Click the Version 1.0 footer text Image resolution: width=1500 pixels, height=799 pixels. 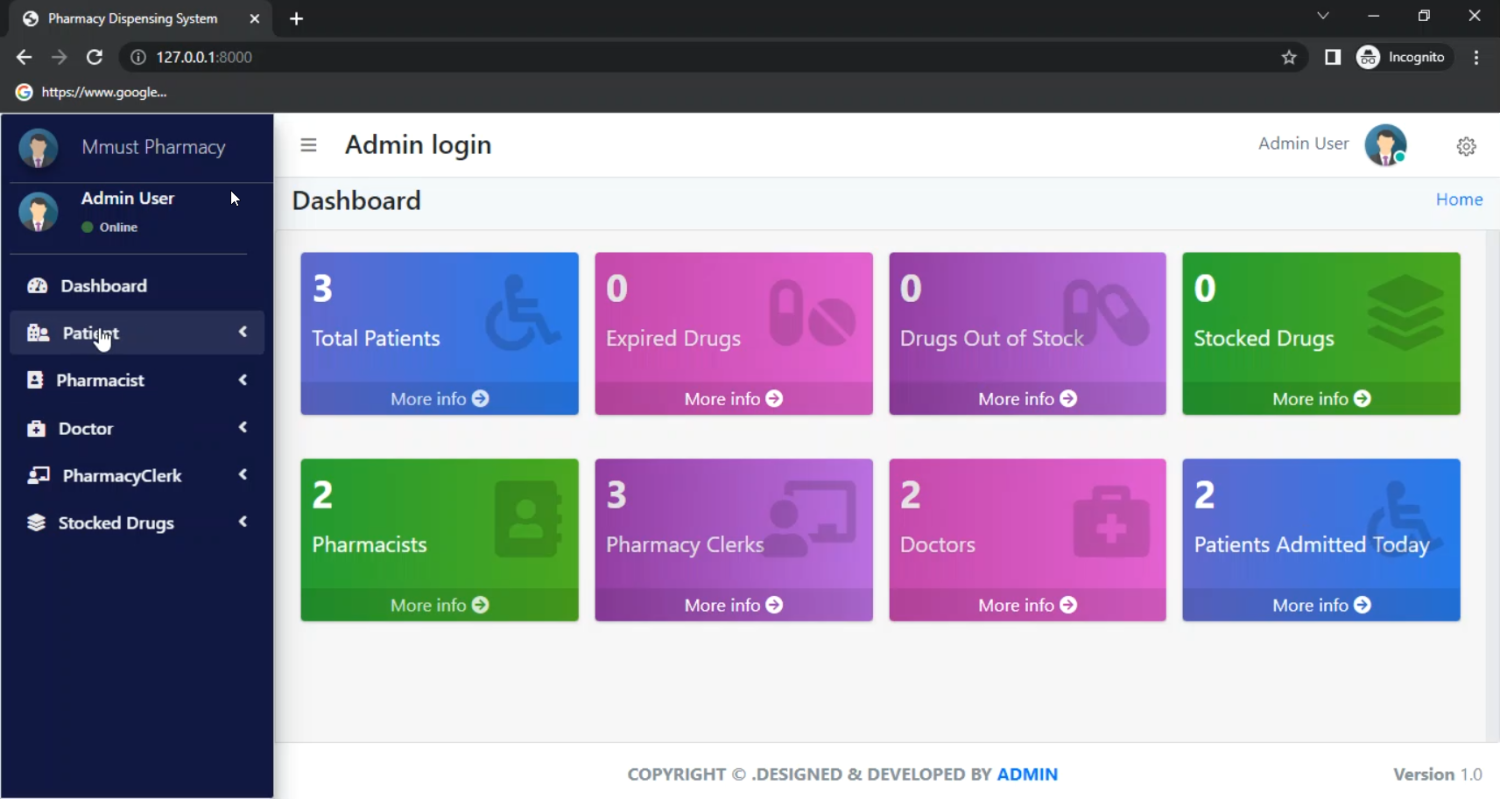coord(1438,774)
